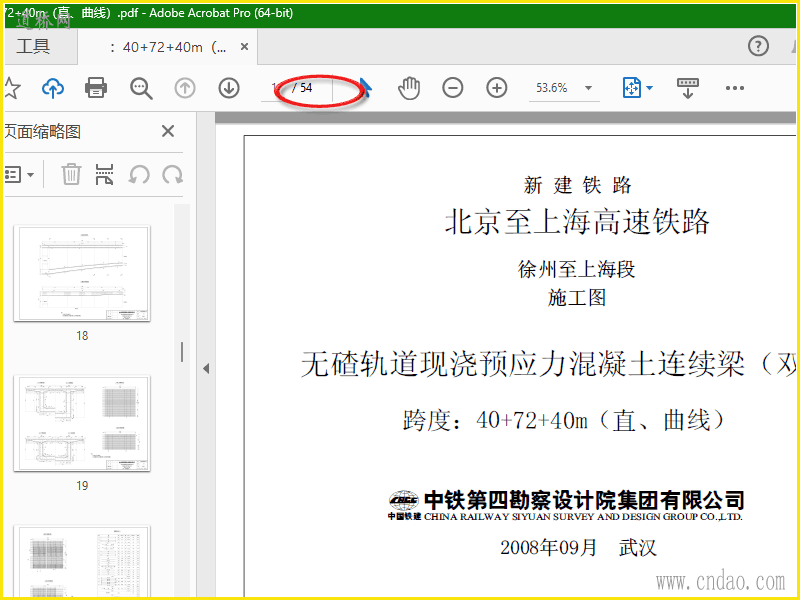The image size is (800, 600).
Task: Select page 19 thumbnail
Action: (x=82, y=423)
